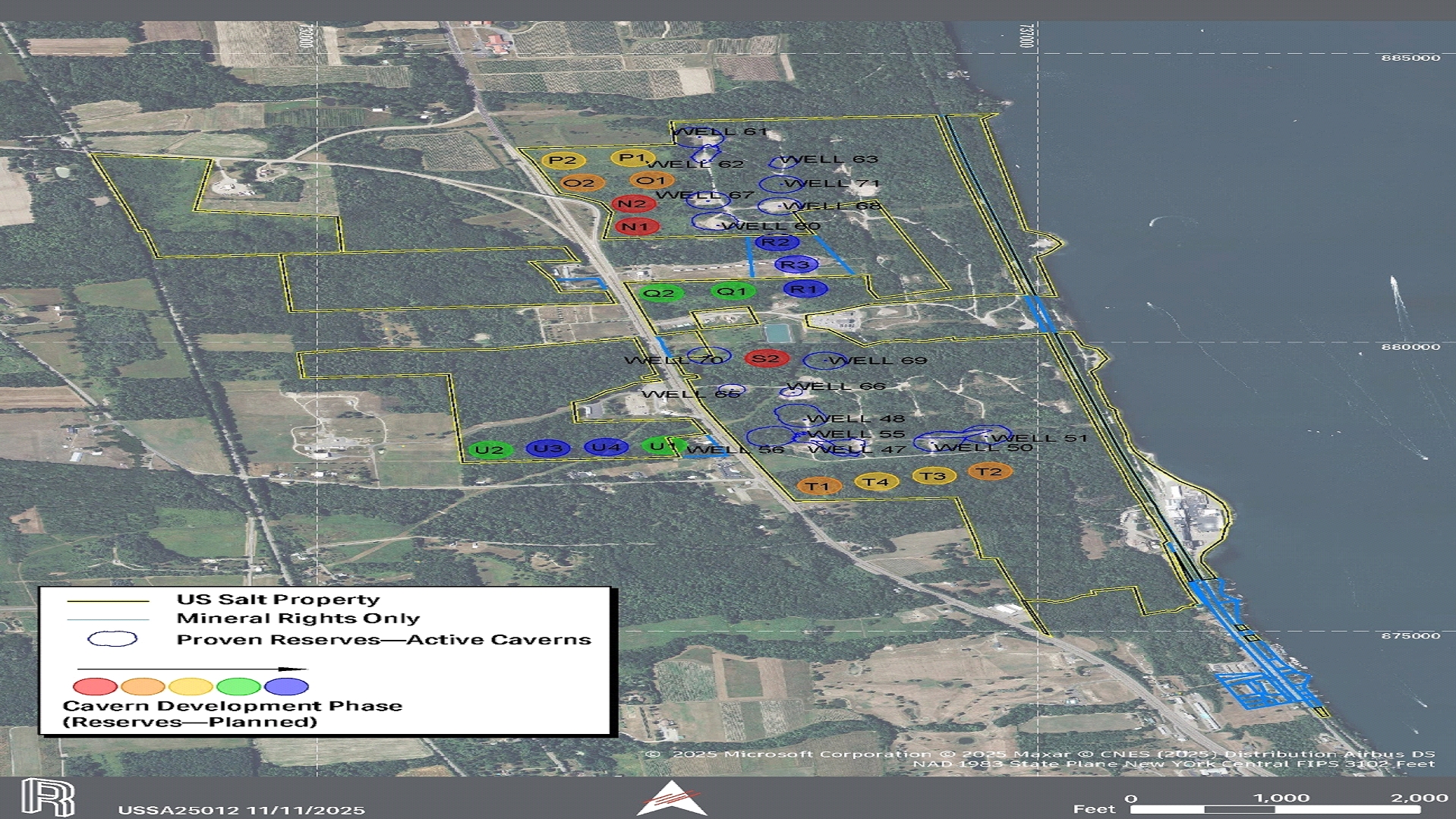Screen dimensions: 1456x819
Task: Select the blue U3 cavern marker
Action: [548, 448]
